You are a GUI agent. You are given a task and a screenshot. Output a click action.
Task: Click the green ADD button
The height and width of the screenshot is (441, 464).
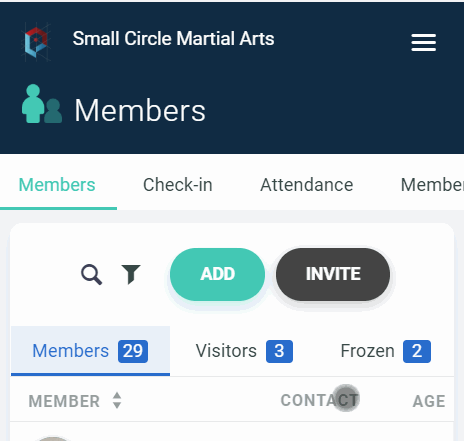pyautogui.click(x=217, y=274)
